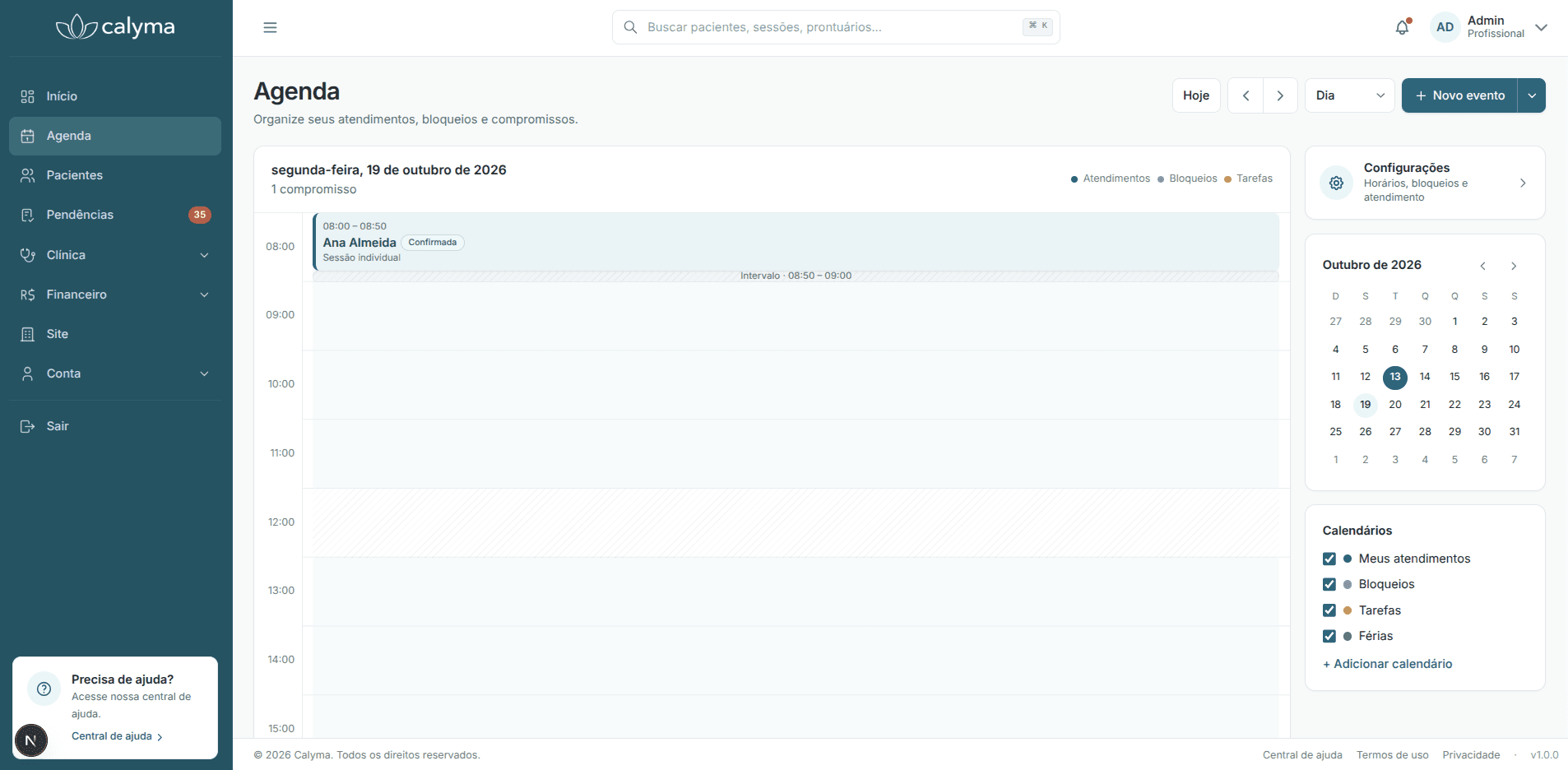
Task: Toggle the Tarefas calendar checkbox
Action: pyautogui.click(x=1329, y=610)
